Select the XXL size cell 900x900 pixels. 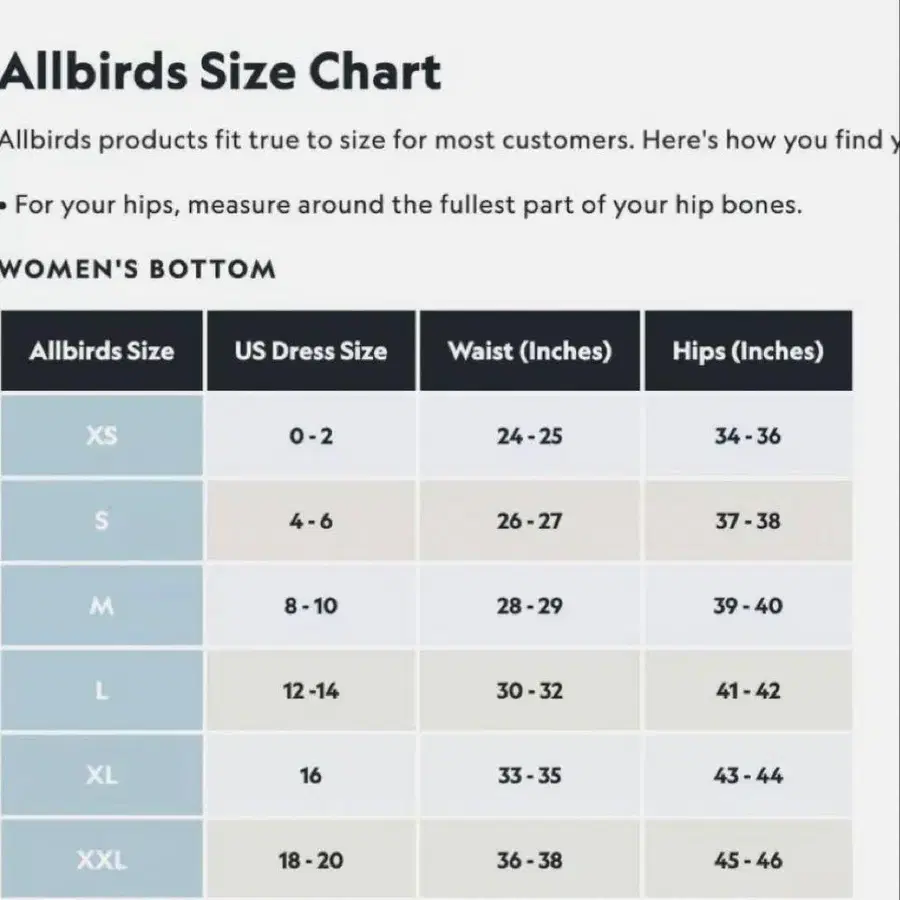pyautogui.click(x=102, y=860)
